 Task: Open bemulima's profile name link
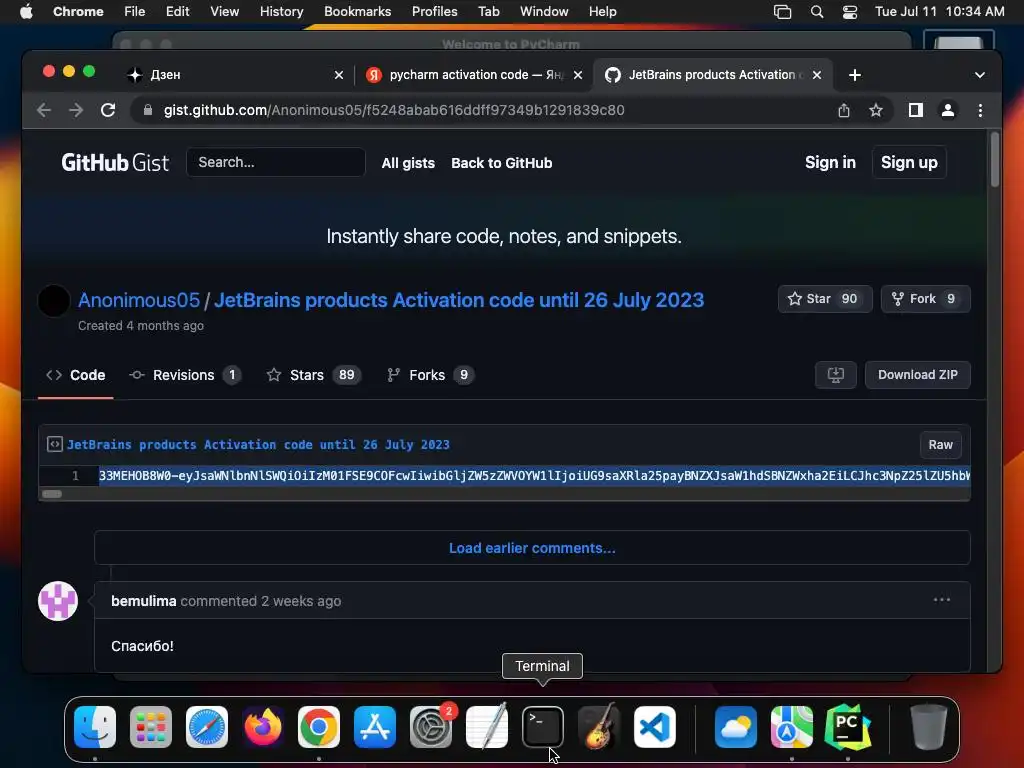[x=144, y=601]
